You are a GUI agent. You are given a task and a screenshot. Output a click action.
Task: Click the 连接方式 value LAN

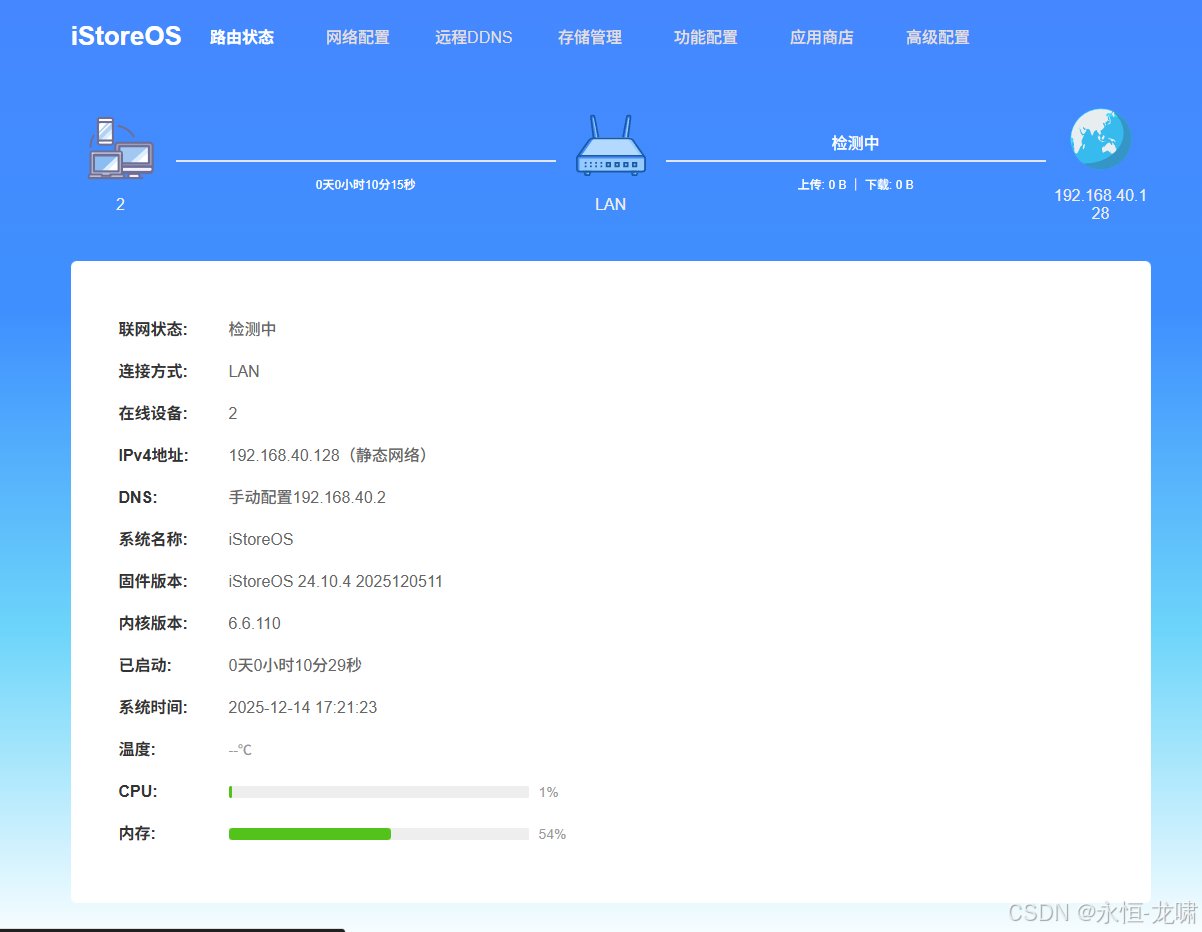[x=244, y=371]
